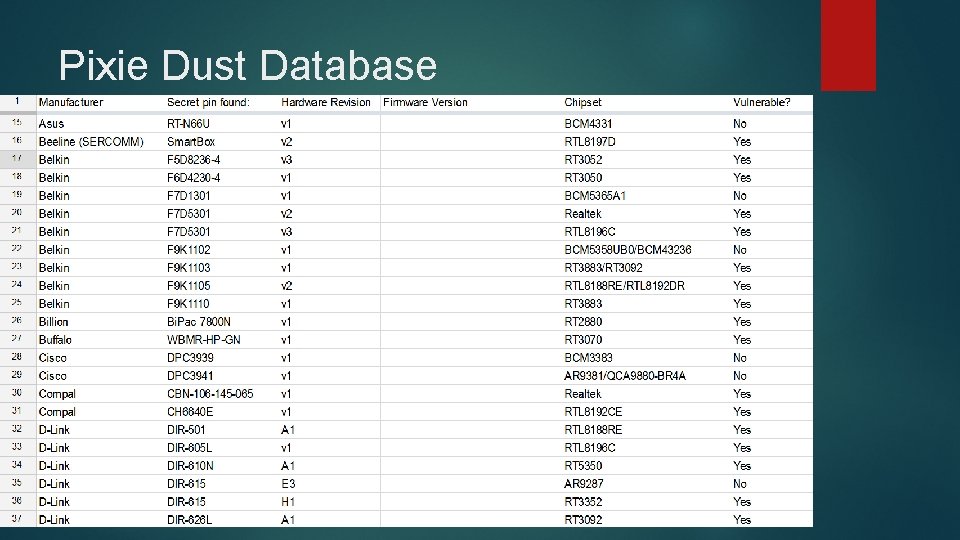Select the RT3352 chipset cell
This screenshot has width=960, height=540.
583,502
